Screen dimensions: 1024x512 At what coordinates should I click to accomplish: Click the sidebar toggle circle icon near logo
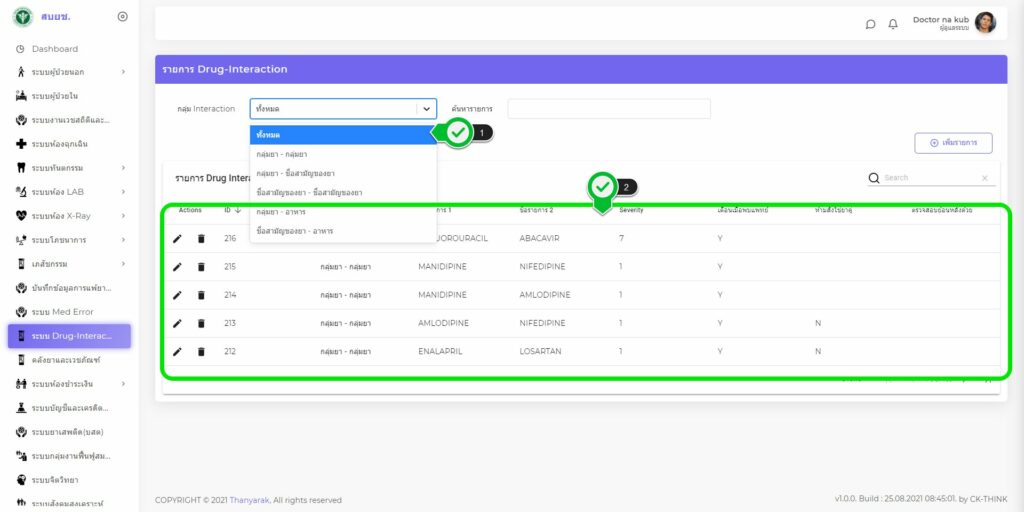(123, 17)
